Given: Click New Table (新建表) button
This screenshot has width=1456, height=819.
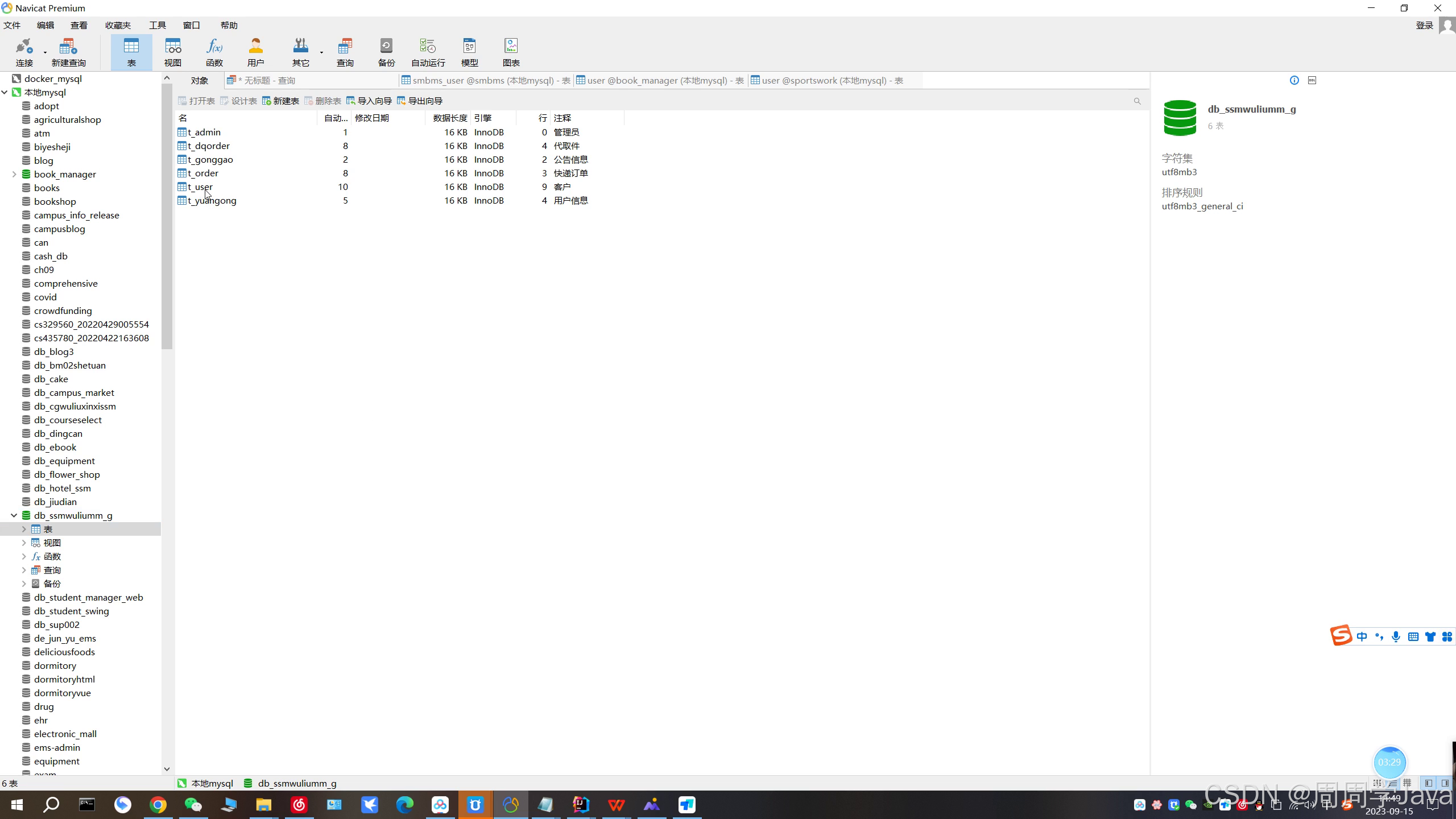Looking at the screenshot, I should point(280,101).
